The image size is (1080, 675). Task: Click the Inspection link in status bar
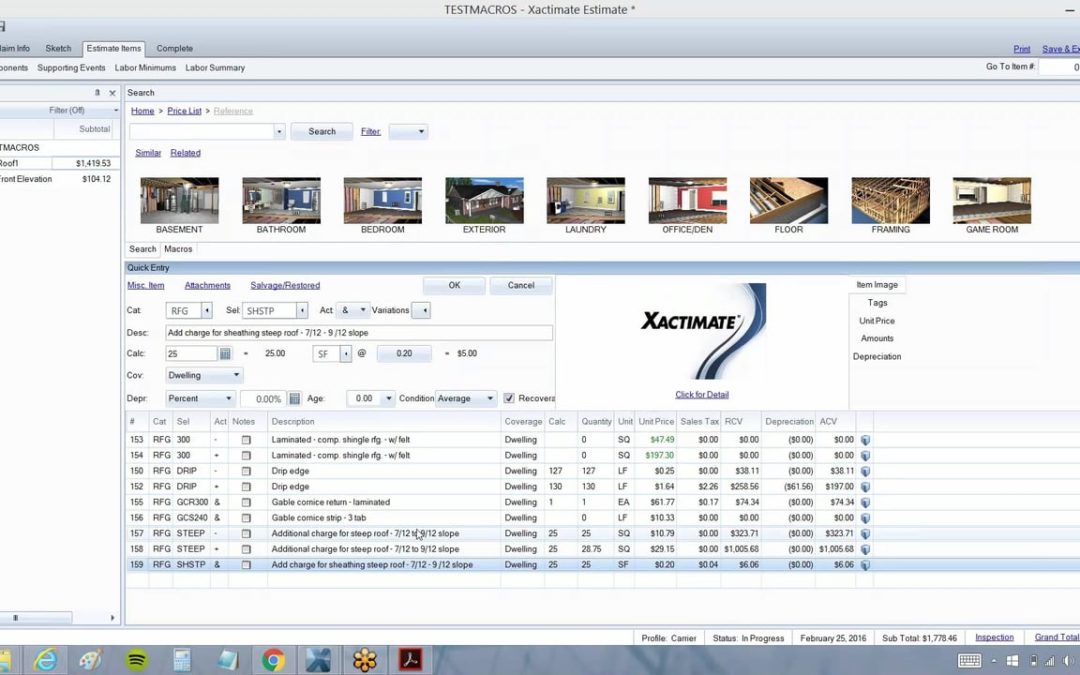pos(994,638)
